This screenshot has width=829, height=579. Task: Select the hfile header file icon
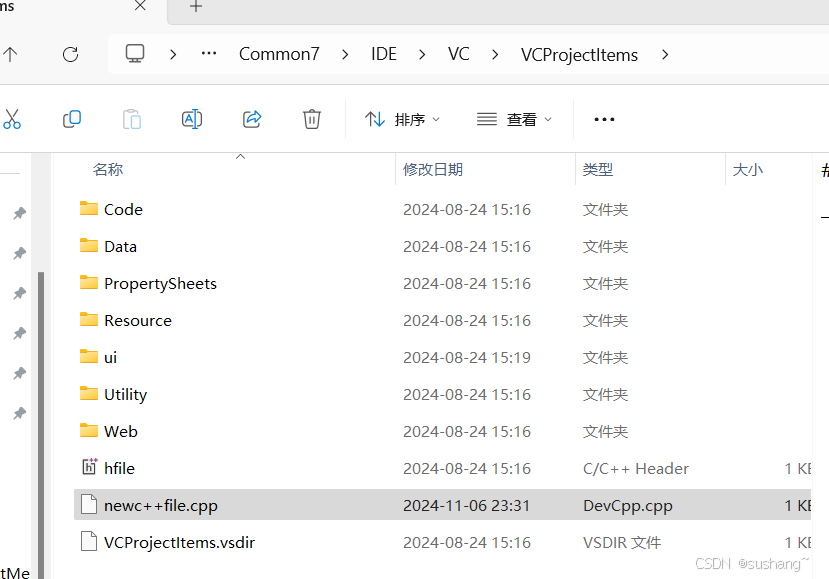pyautogui.click(x=89, y=466)
